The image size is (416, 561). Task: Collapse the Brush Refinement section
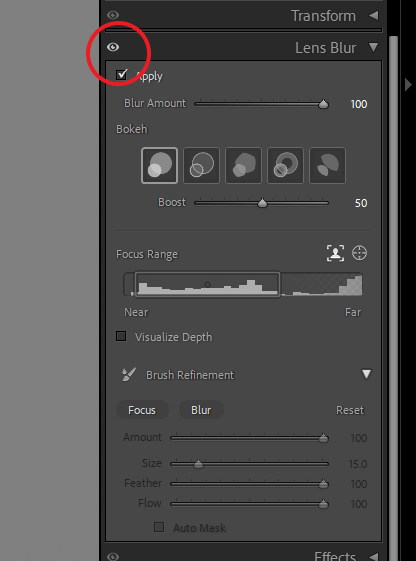pyautogui.click(x=366, y=374)
